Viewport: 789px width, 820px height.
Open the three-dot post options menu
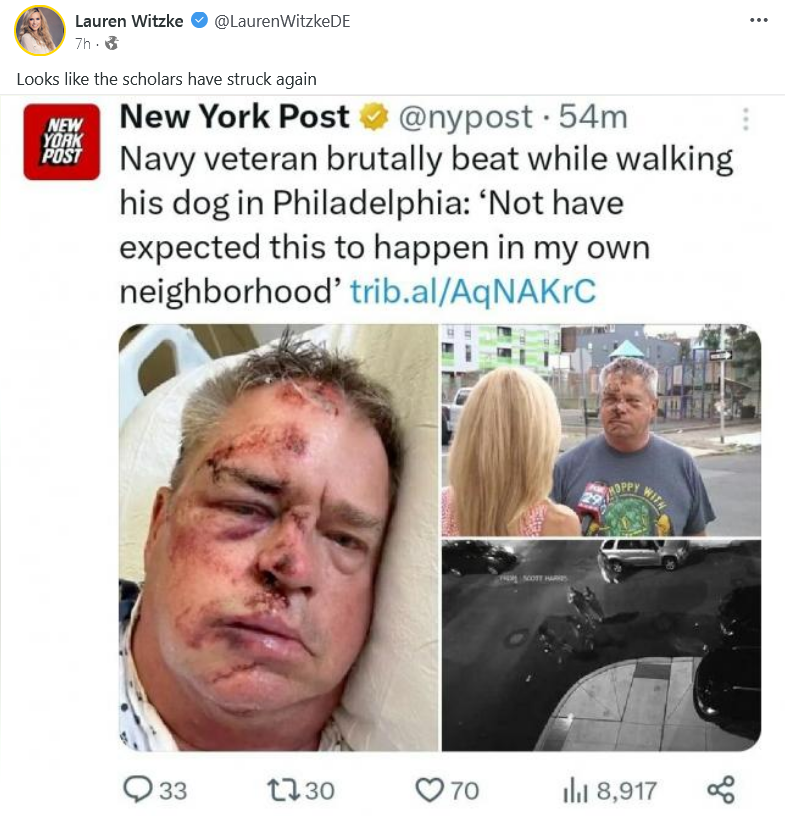coord(758,20)
